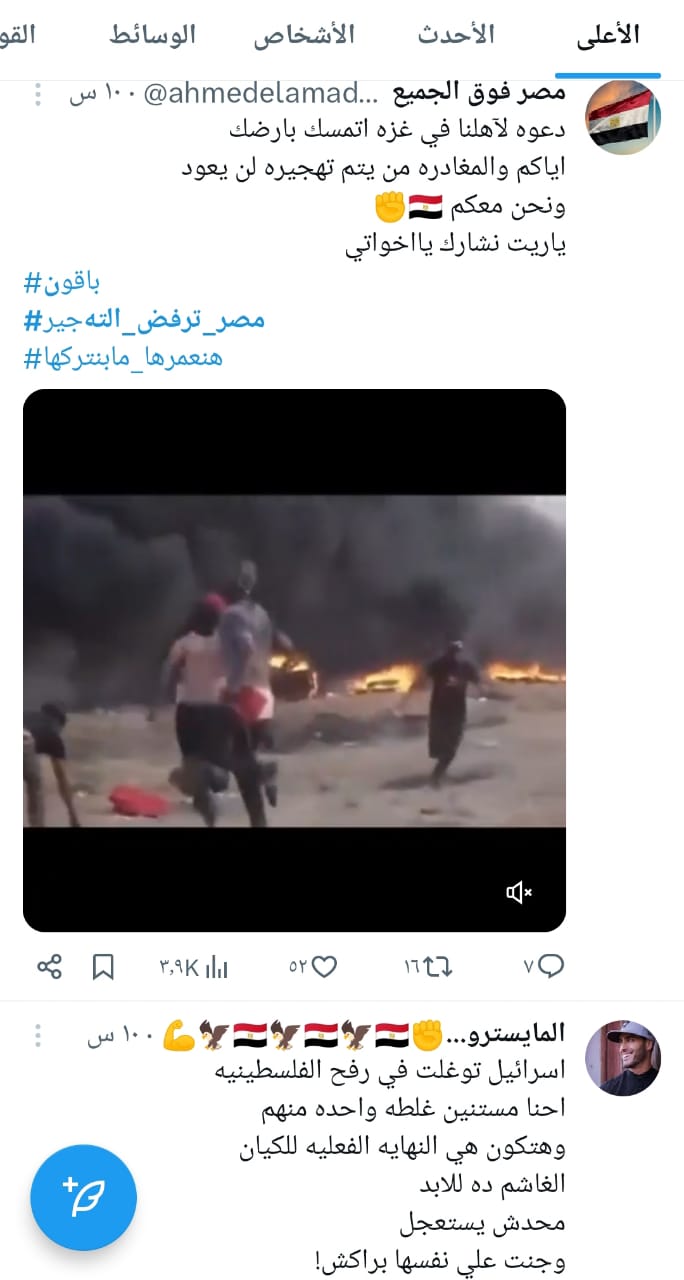Share the first tweet

coord(49,966)
